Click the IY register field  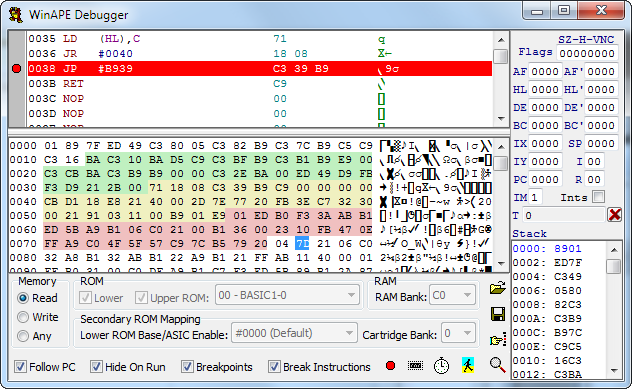point(544,162)
